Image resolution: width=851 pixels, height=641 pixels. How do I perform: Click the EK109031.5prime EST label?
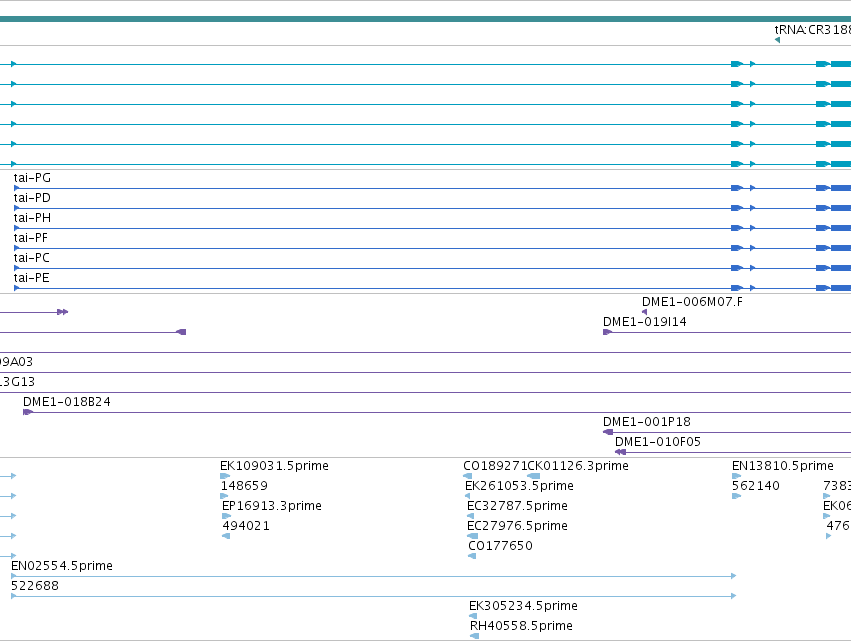coord(274,466)
